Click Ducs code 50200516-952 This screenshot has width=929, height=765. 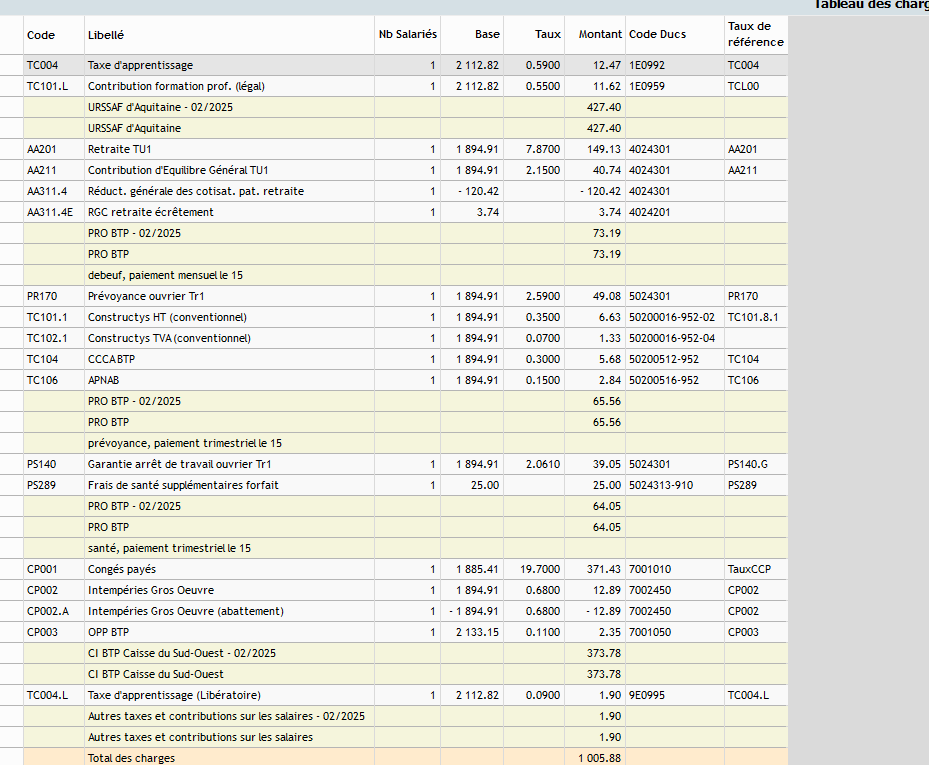point(664,380)
